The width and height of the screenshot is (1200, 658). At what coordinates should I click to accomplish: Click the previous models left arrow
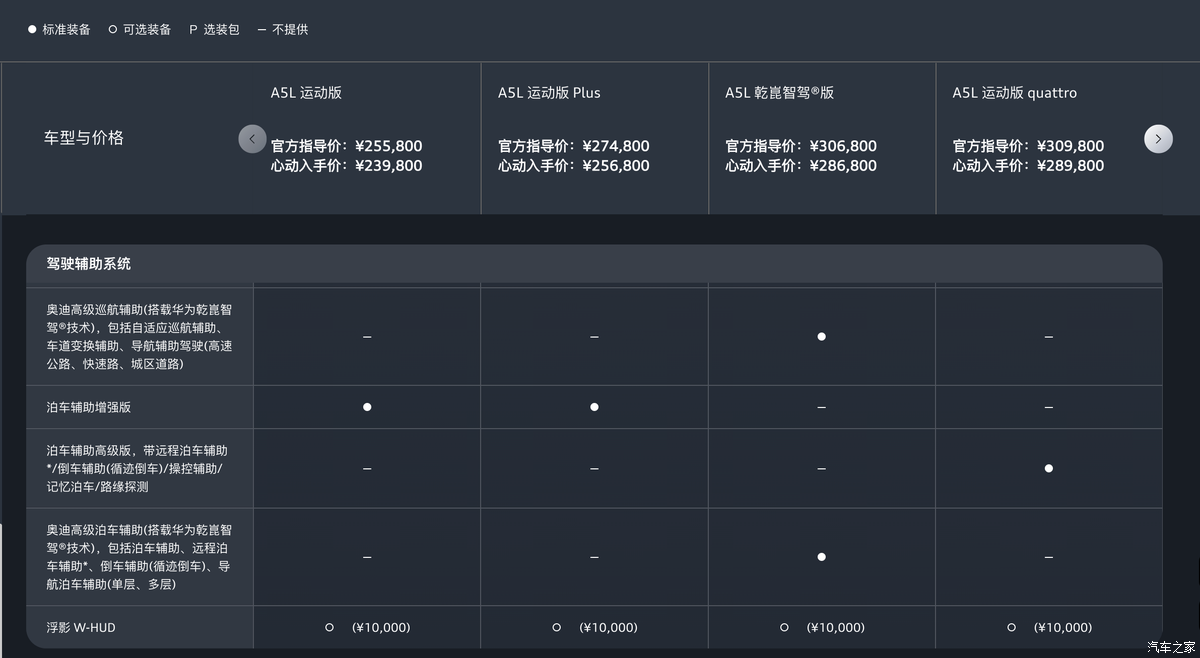tap(253, 139)
